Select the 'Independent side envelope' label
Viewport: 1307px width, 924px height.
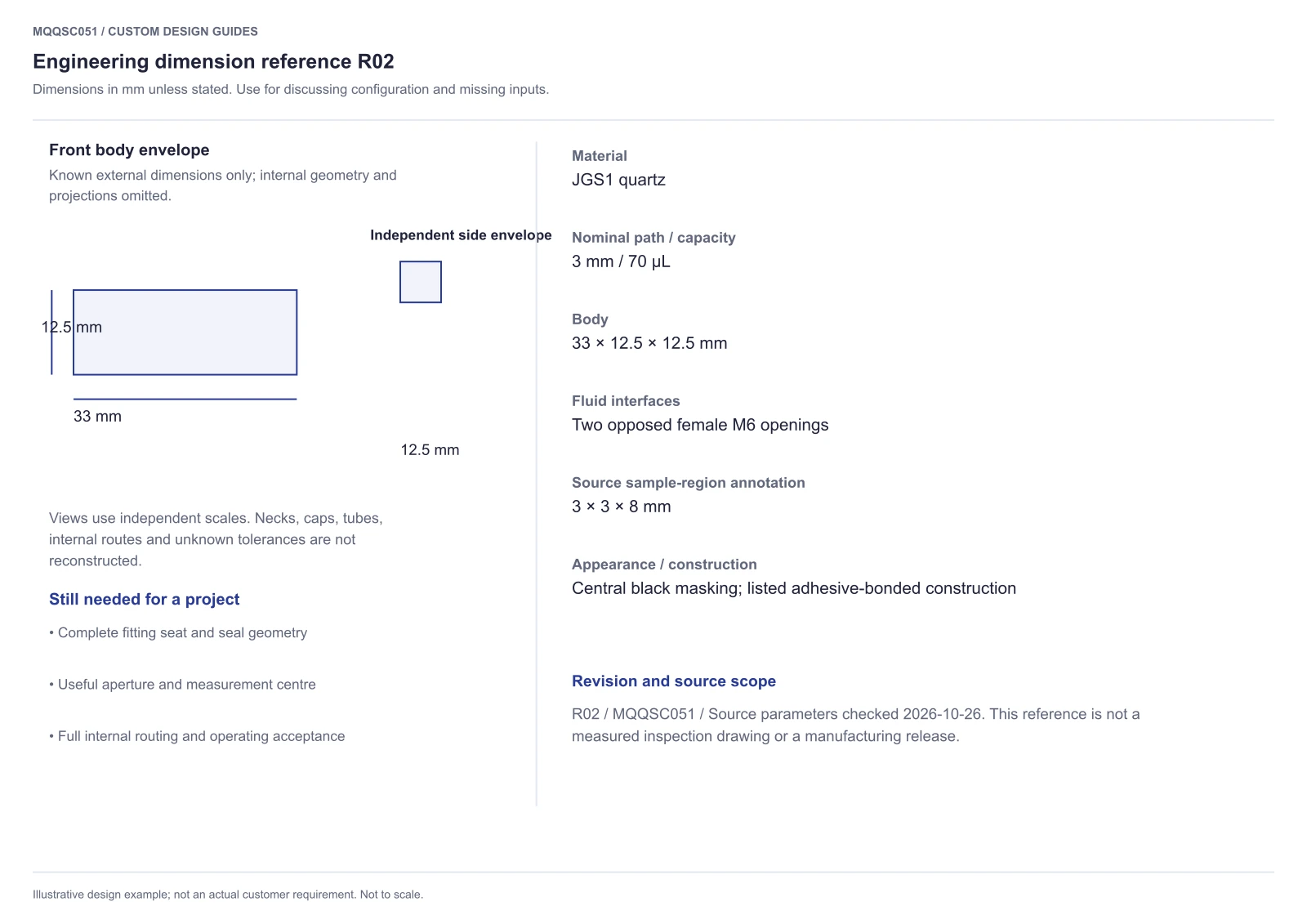pos(461,235)
